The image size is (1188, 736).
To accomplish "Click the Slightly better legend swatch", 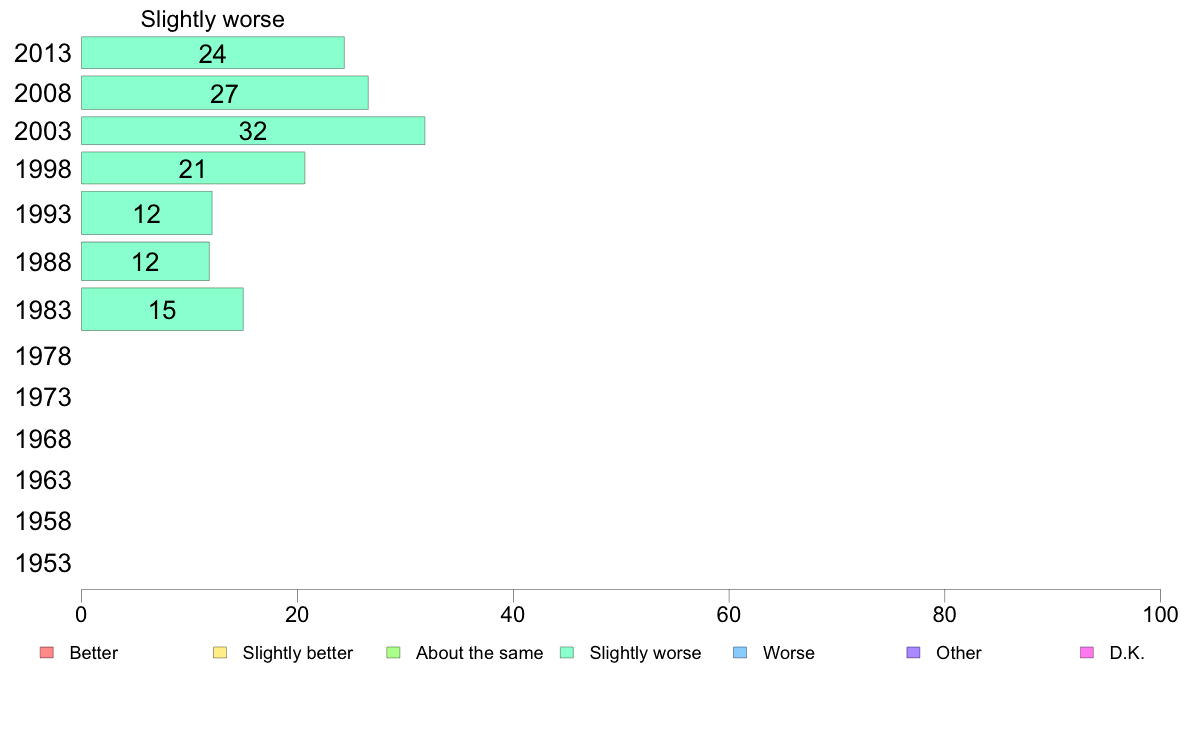I will click(x=220, y=653).
